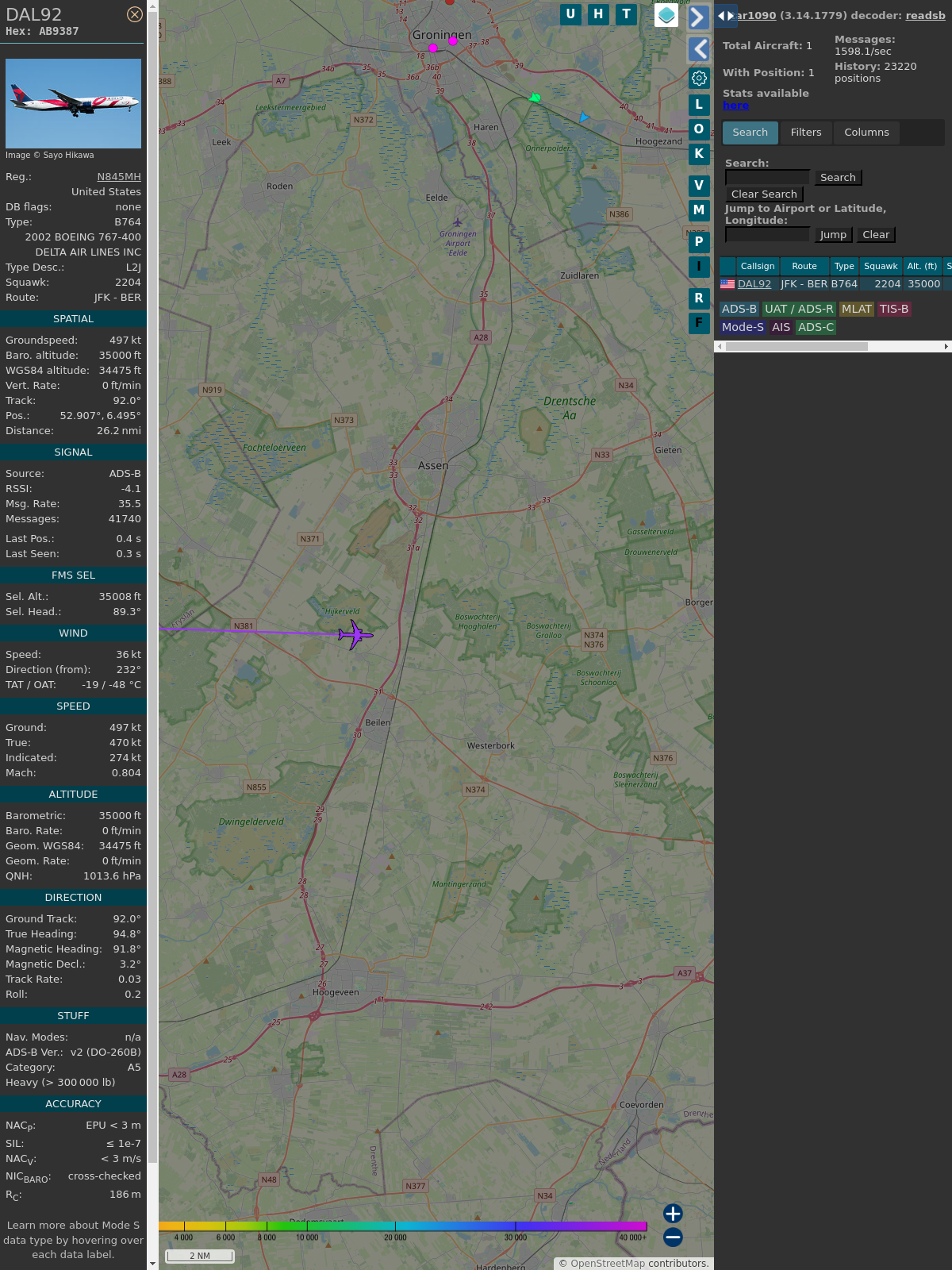
Task: Toggle the U map button
Action: [x=570, y=14]
